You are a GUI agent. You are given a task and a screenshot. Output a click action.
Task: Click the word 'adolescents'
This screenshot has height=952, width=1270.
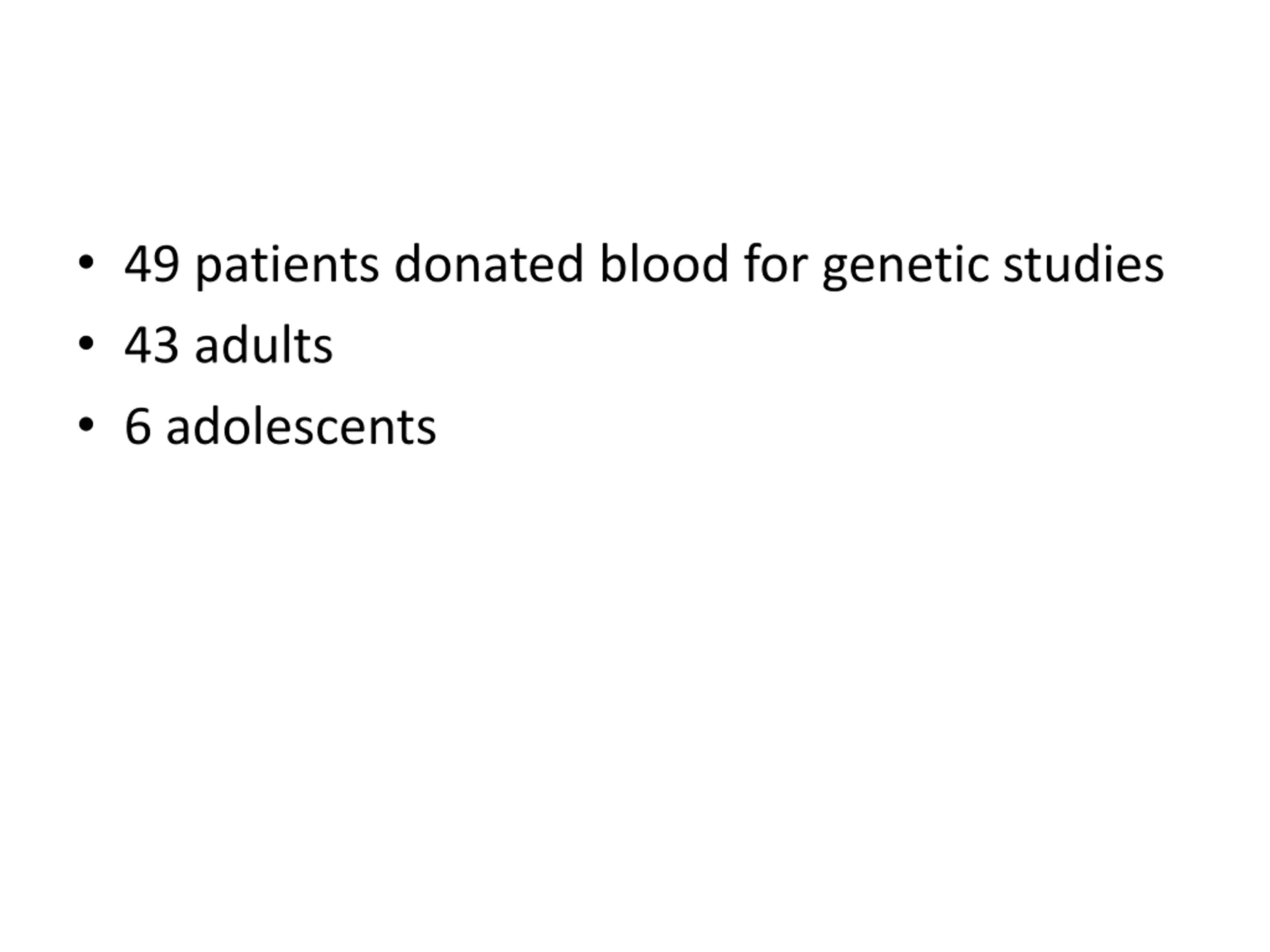pos(302,426)
